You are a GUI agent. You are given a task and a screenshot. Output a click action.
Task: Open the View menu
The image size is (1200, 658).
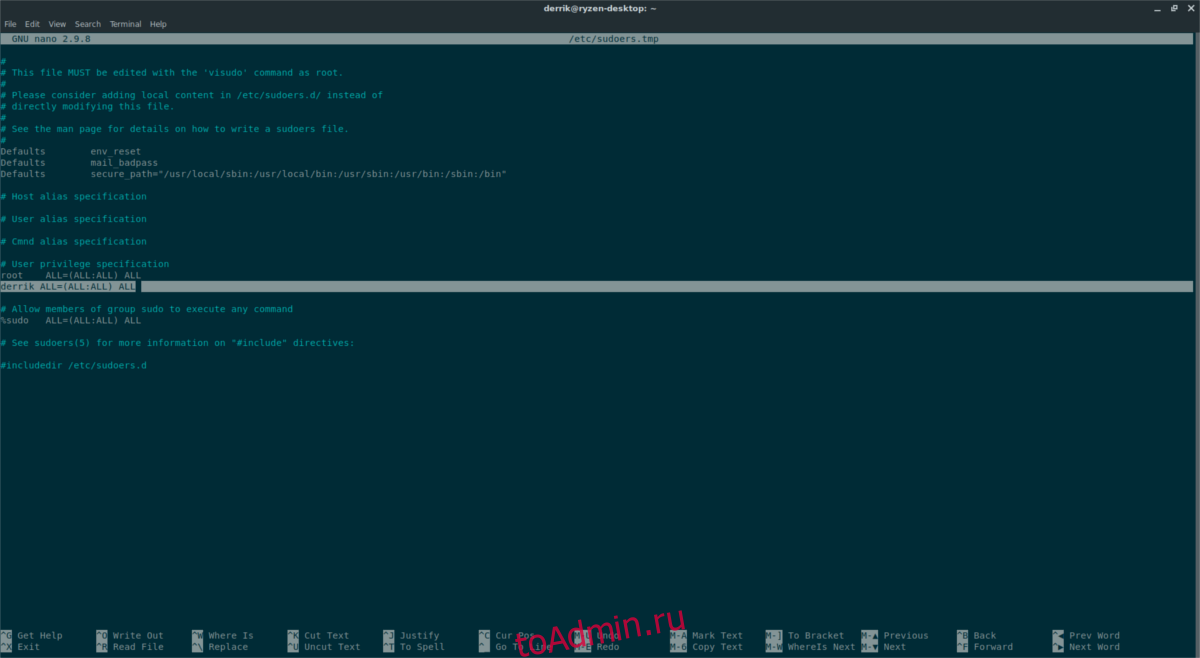point(57,23)
